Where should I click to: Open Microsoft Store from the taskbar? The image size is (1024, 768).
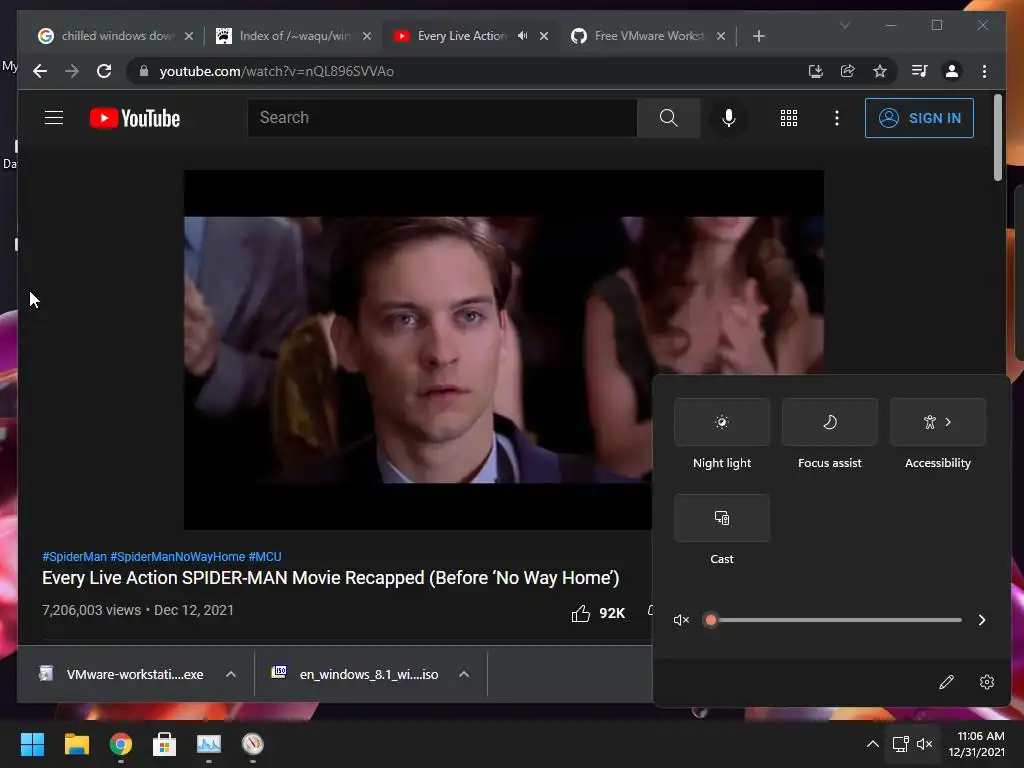[x=165, y=744]
